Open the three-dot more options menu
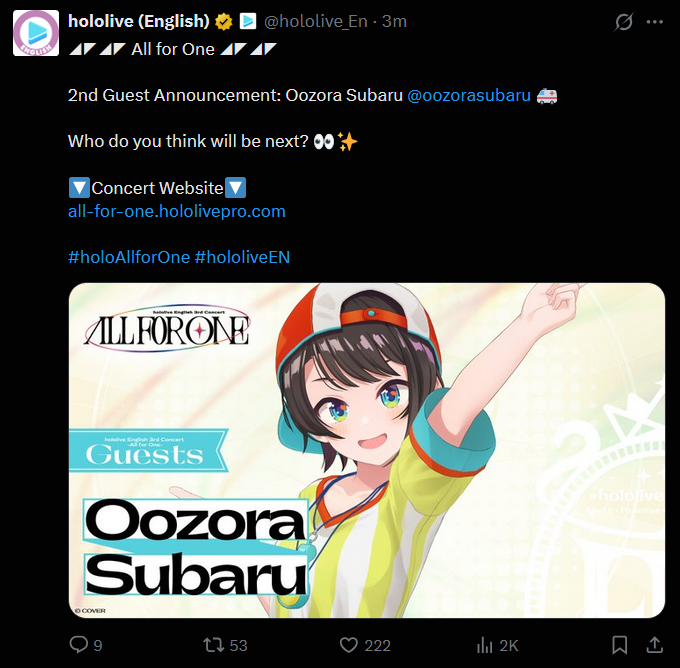 [655, 22]
